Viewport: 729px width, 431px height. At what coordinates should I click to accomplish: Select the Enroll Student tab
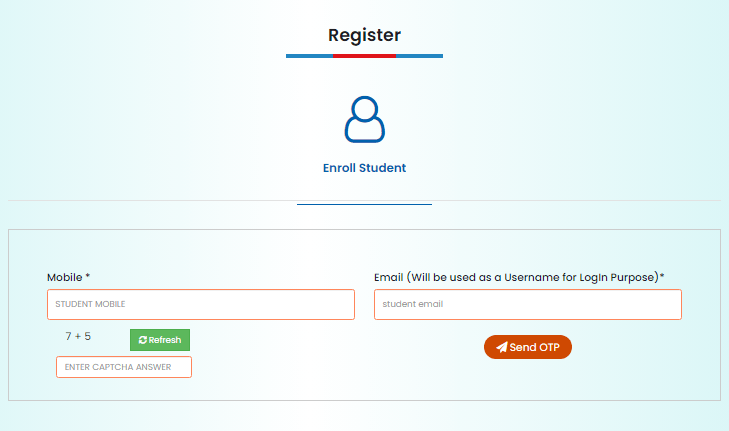364,168
